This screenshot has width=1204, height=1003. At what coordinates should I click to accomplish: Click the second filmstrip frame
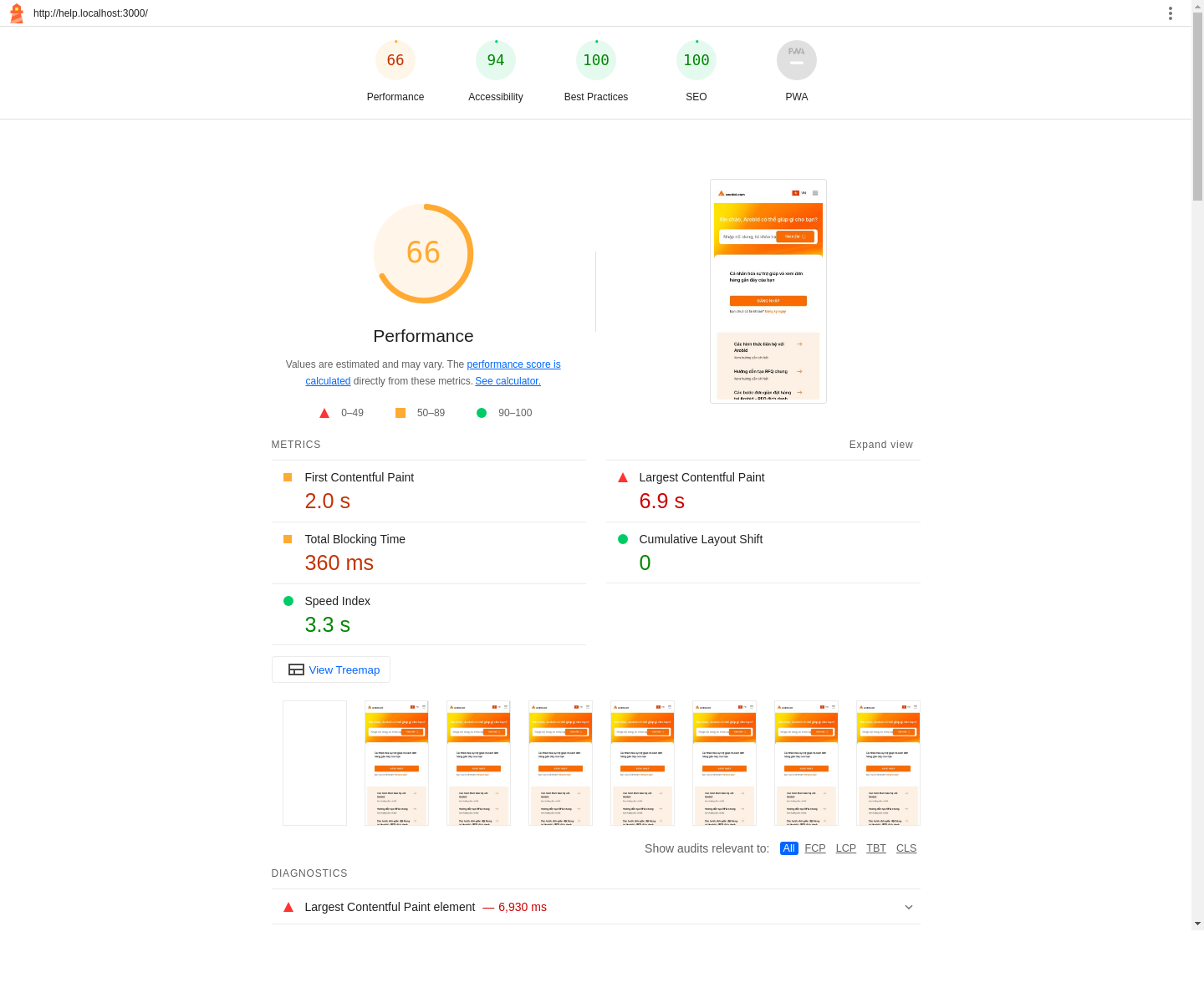click(x=396, y=763)
